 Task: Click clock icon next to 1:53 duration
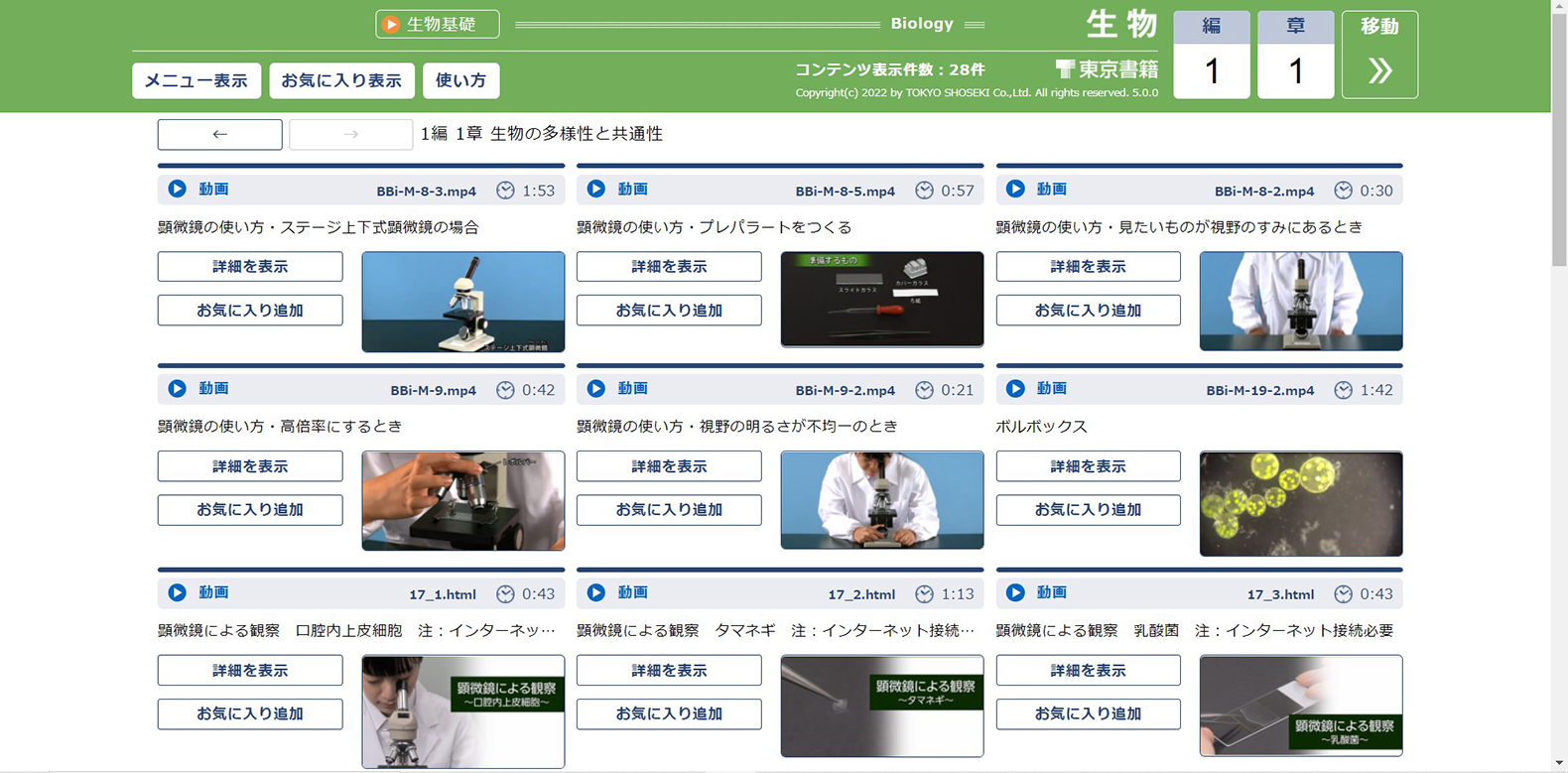tap(505, 191)
